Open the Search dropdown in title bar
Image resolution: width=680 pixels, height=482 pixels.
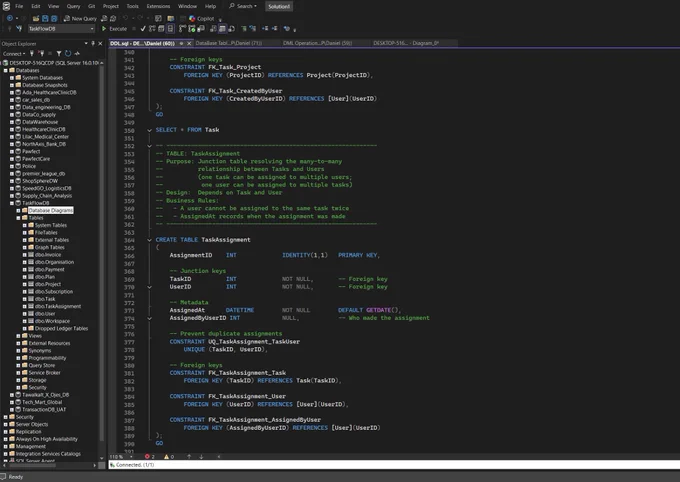(243, 6)
